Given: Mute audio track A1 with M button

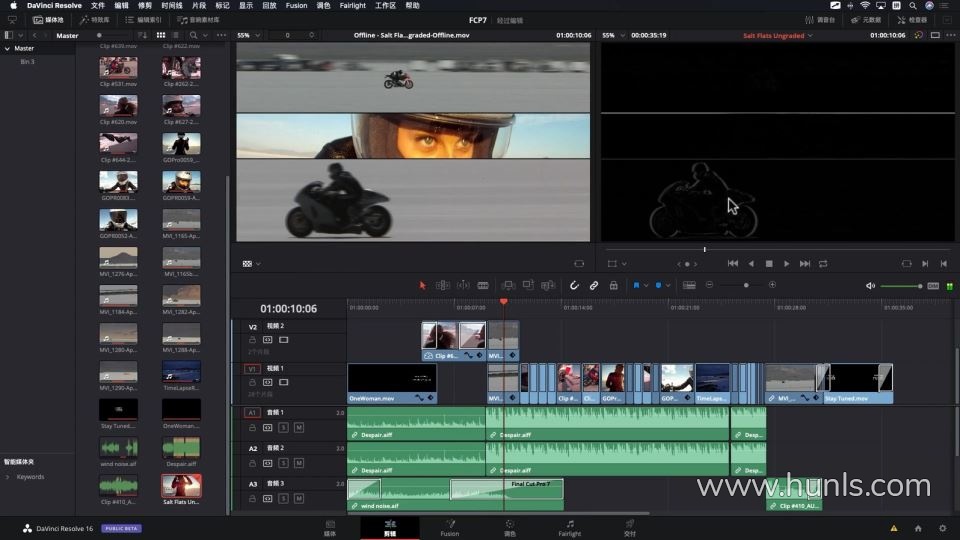Looking at the screenshot, I should 298,427.
